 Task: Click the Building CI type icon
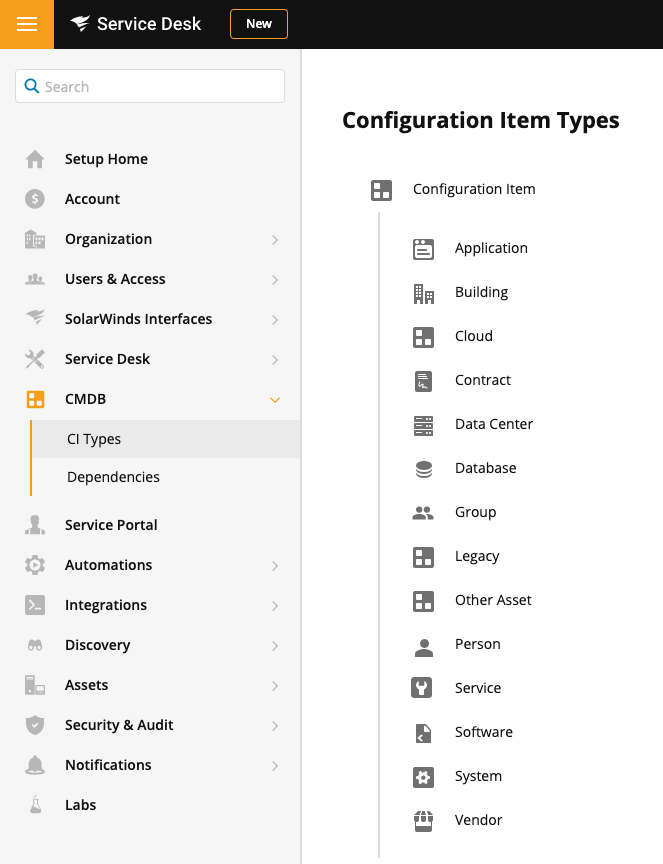pyautogui.click(x=423, y=292)
